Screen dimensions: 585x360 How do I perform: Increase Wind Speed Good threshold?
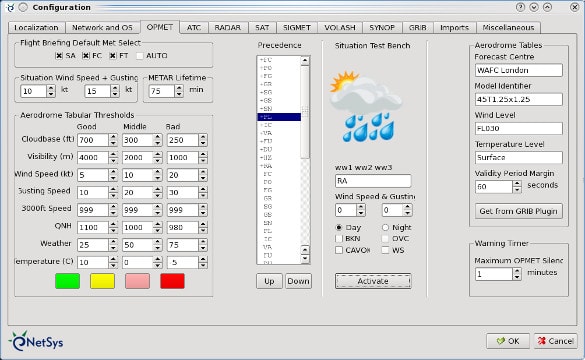coord(113,172)
